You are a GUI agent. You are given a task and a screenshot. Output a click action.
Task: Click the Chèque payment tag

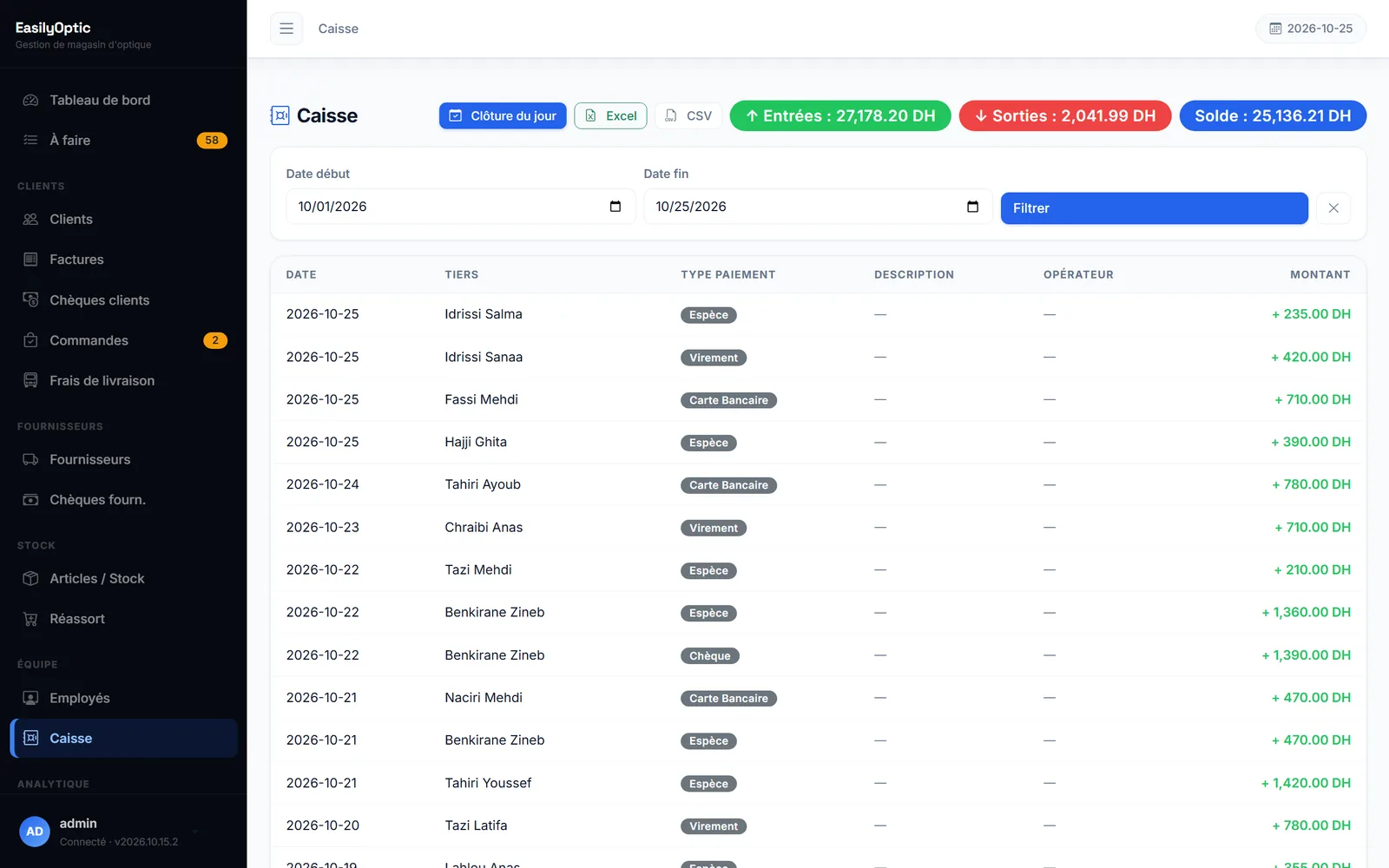710,656
